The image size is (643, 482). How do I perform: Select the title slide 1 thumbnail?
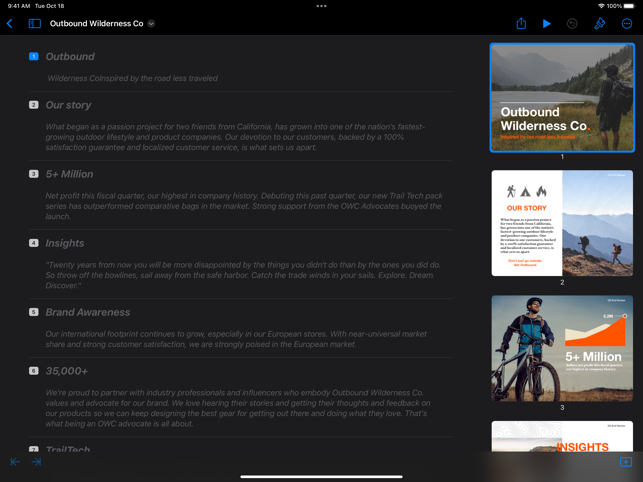562,97
